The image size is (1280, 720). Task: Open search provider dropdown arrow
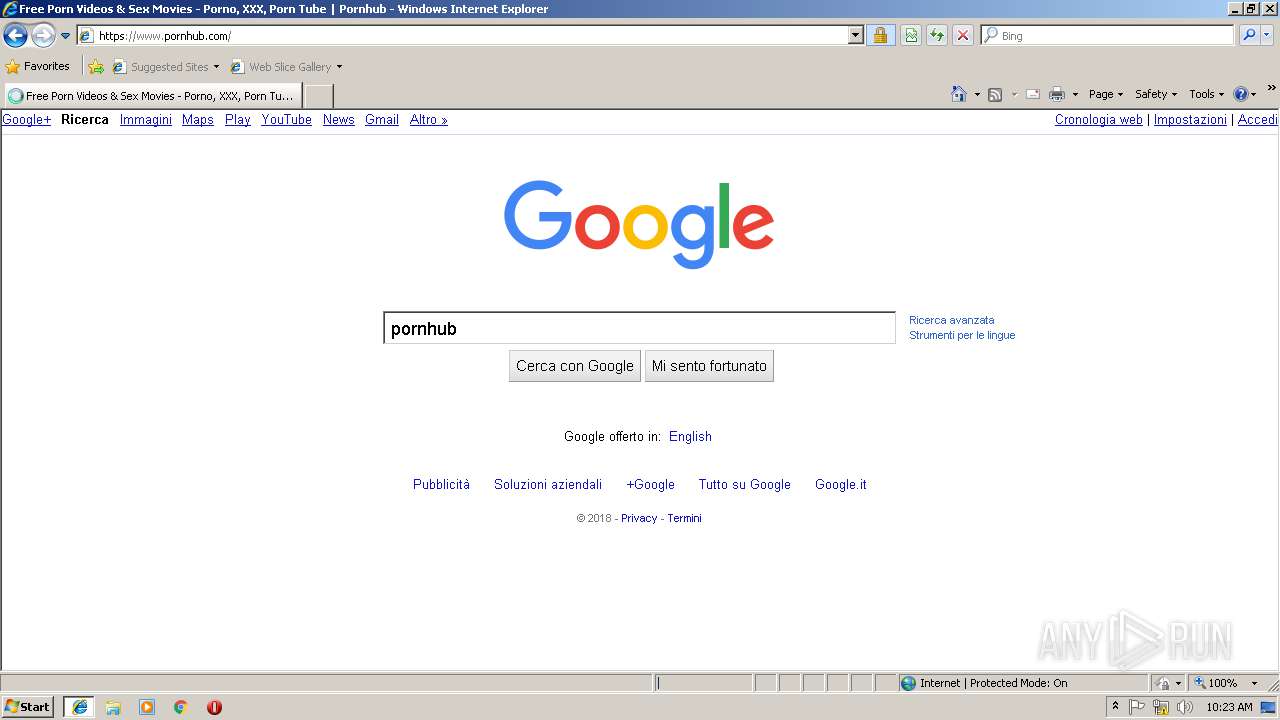pyautogui.click(x=1267, y=36)
